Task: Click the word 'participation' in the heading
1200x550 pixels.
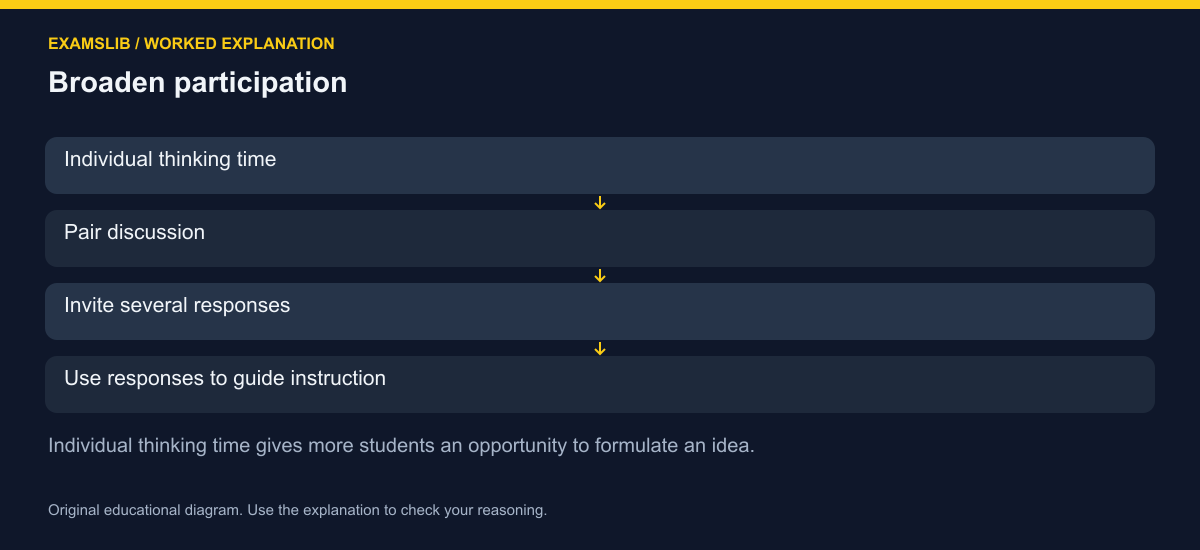Action: pyautogui.click(x=261, y=82)
